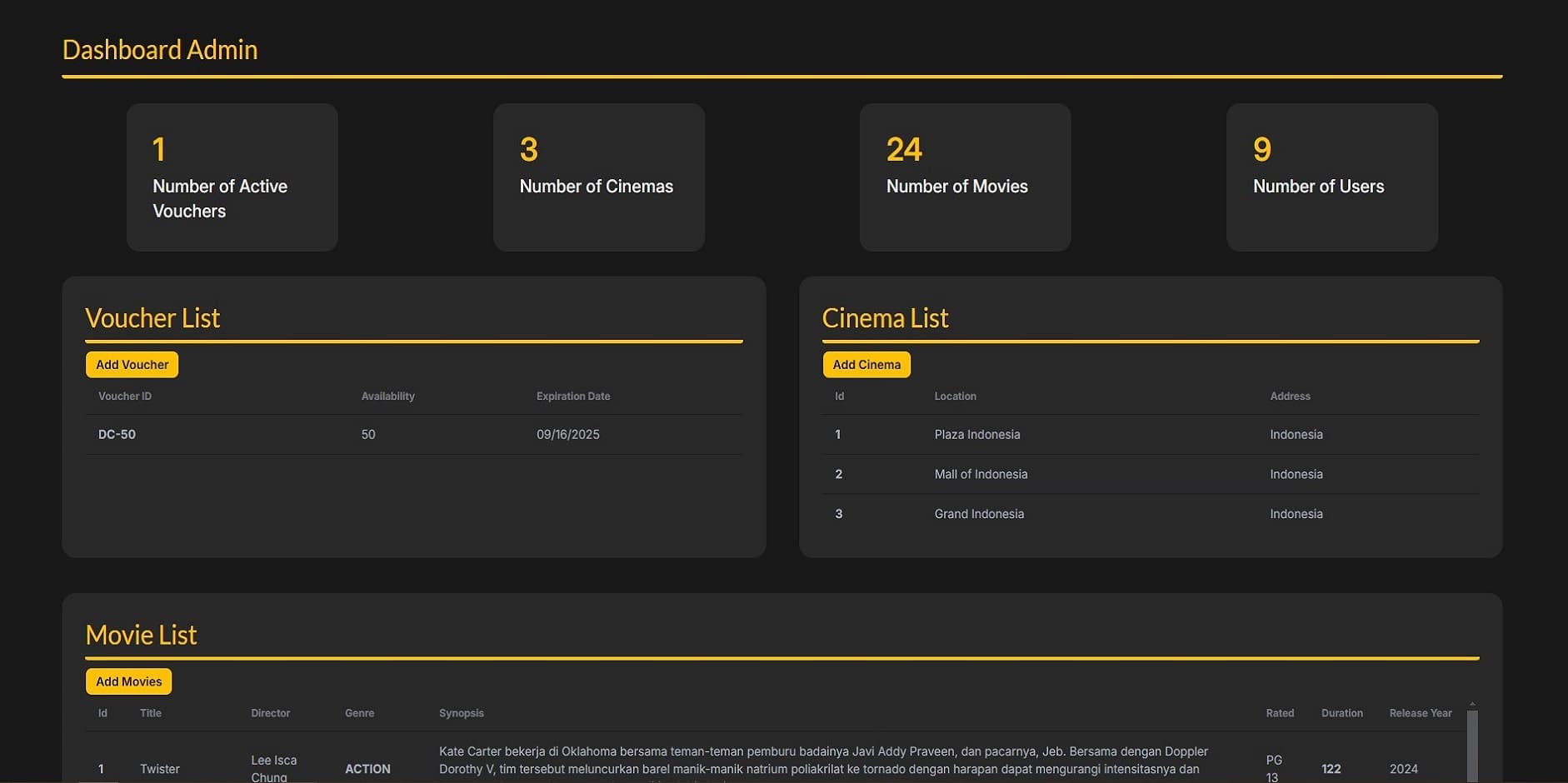Click cinema id 3 in Cinema List
Viewport: 1568px width, 783px height.
pyautogui.click(x=838, y=514)
